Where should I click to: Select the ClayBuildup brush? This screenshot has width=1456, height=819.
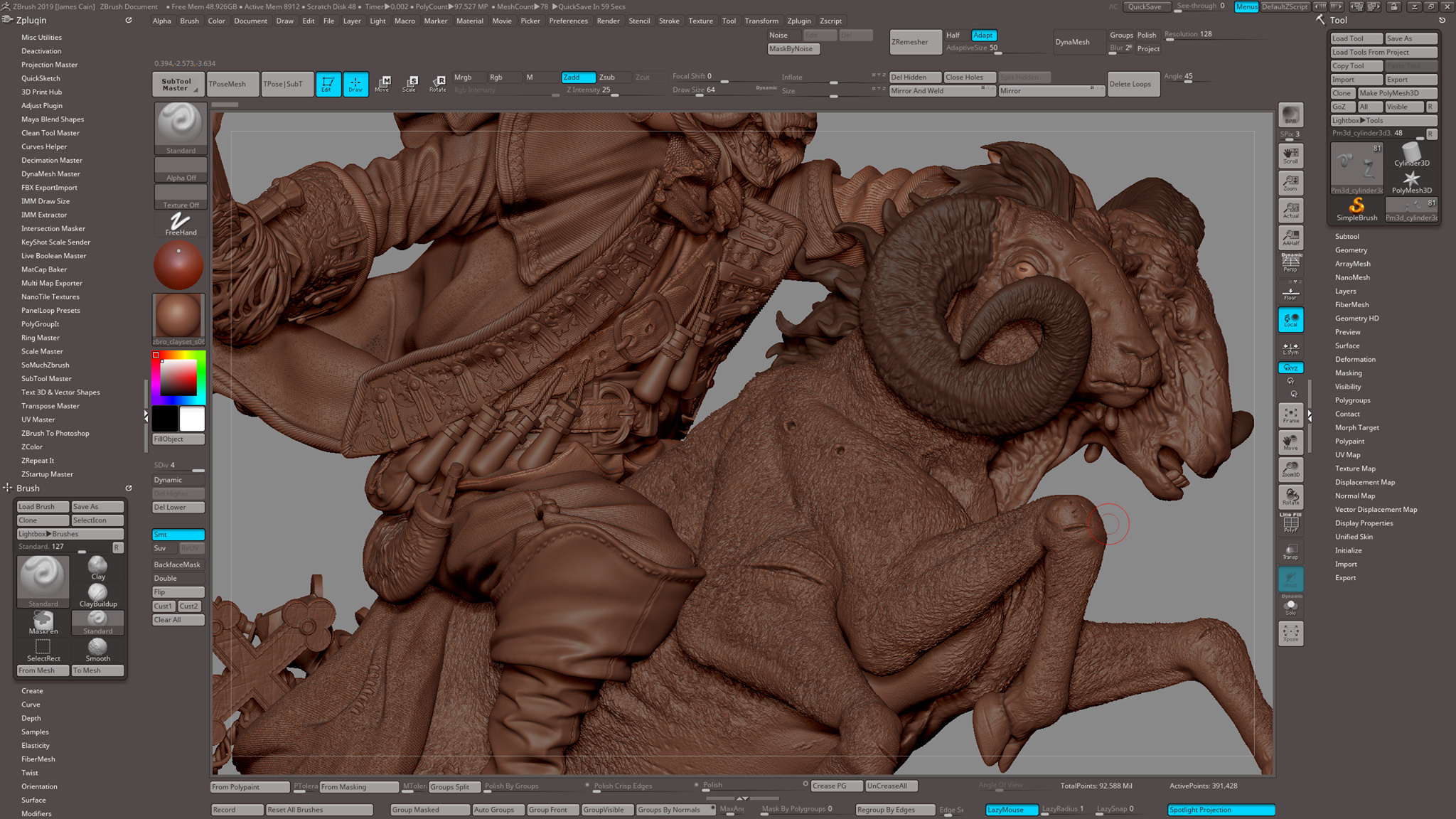click(98, 595)
